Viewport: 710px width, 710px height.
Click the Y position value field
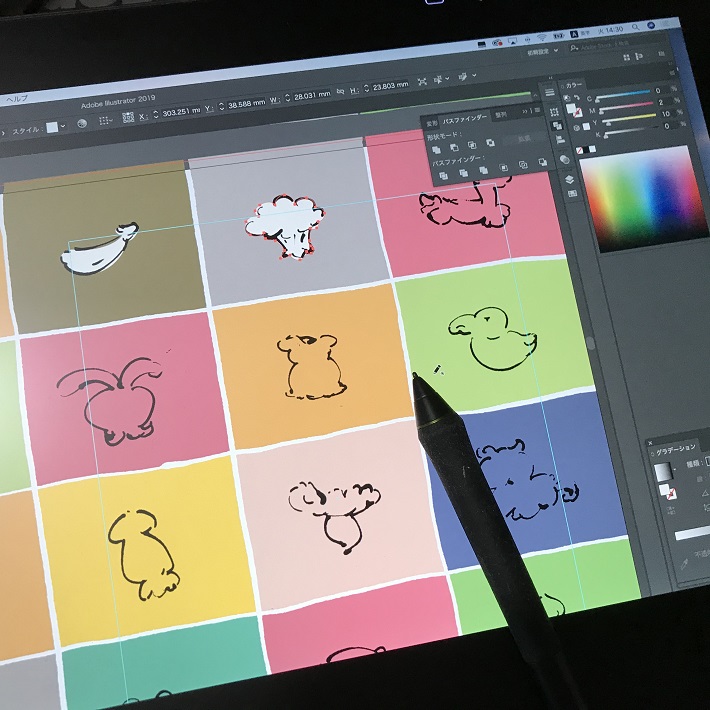click(x=246, y=104)
